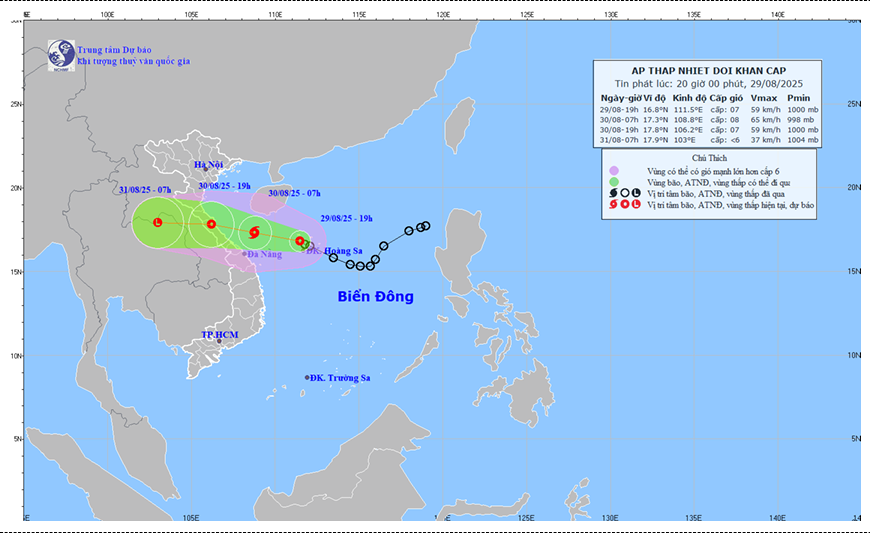Click the green legend color circle
This screenshot has width=870, height=534.
click(x=615, y=181)
